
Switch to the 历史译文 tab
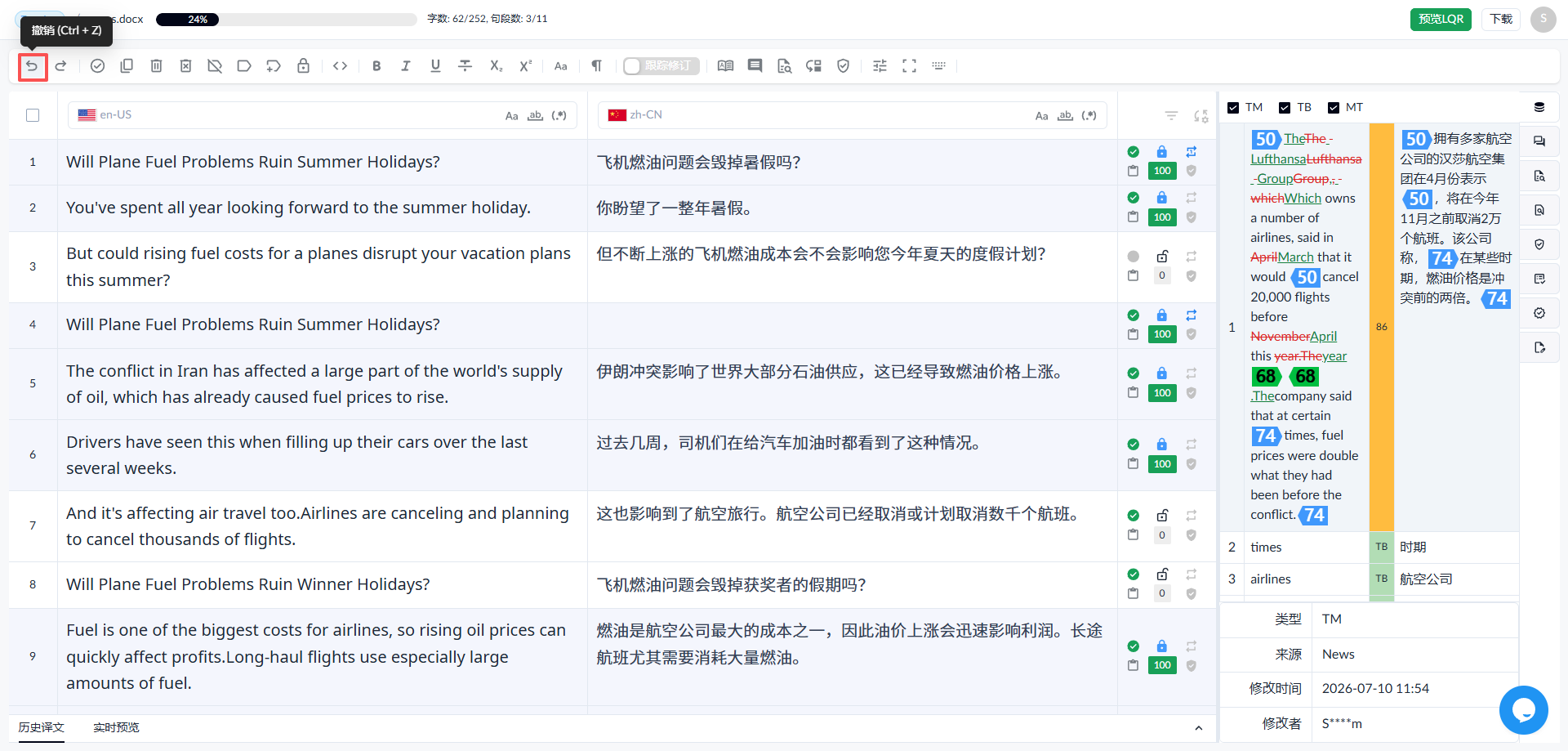tap(41, 727)
